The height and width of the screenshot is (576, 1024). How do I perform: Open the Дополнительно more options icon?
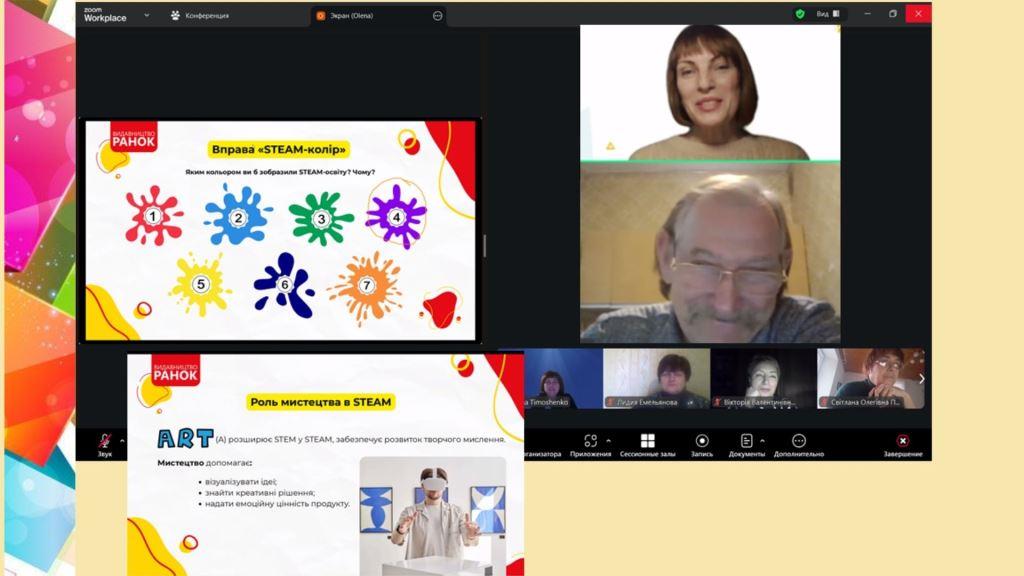coord(798,441)
